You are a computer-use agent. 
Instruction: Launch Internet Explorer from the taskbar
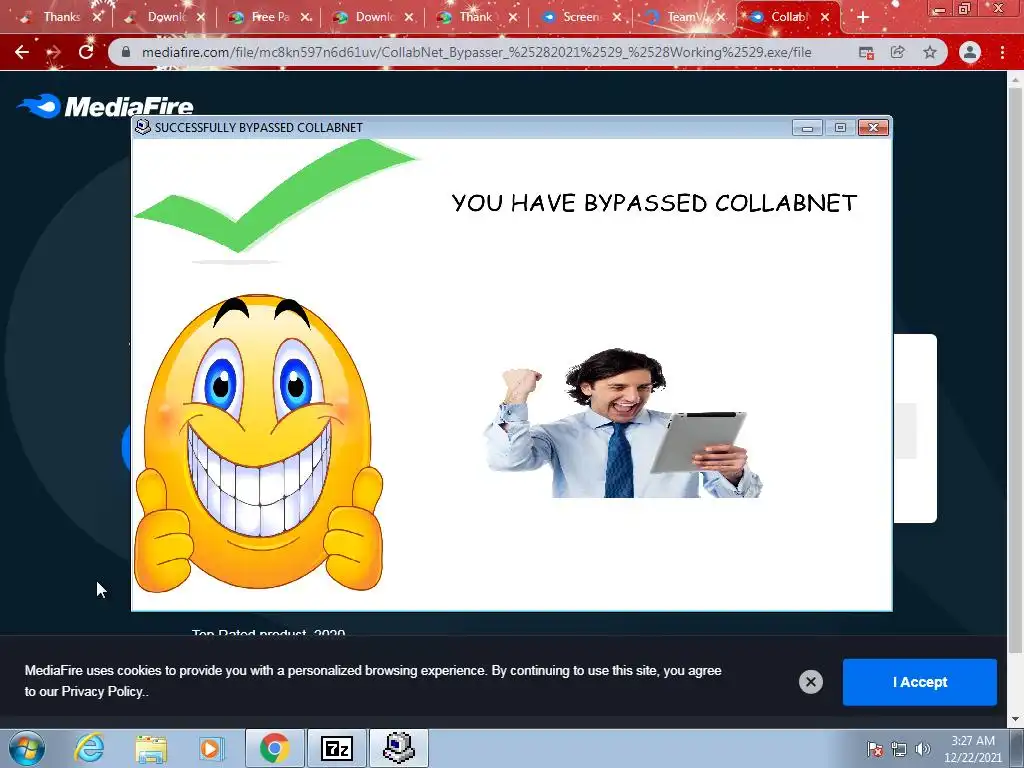point(89,748)
